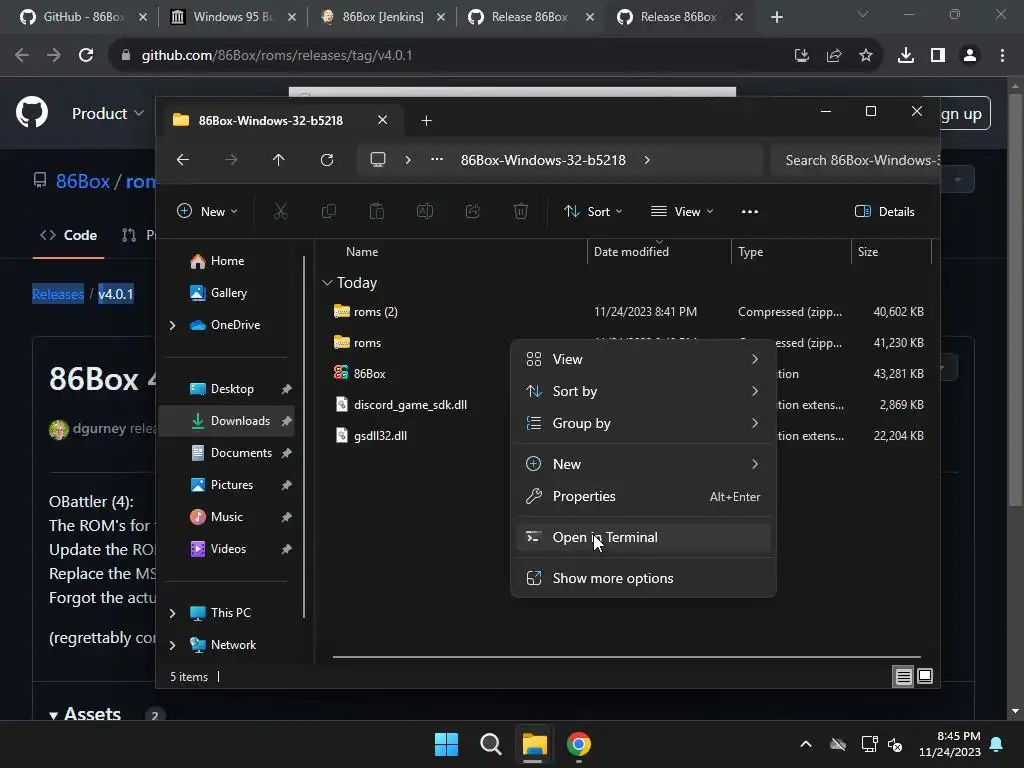Screen dimensions: 1024x768
Task: Switch to 86Box [Jenkins] Chrome tab
Action: click(x=382, y=17)
